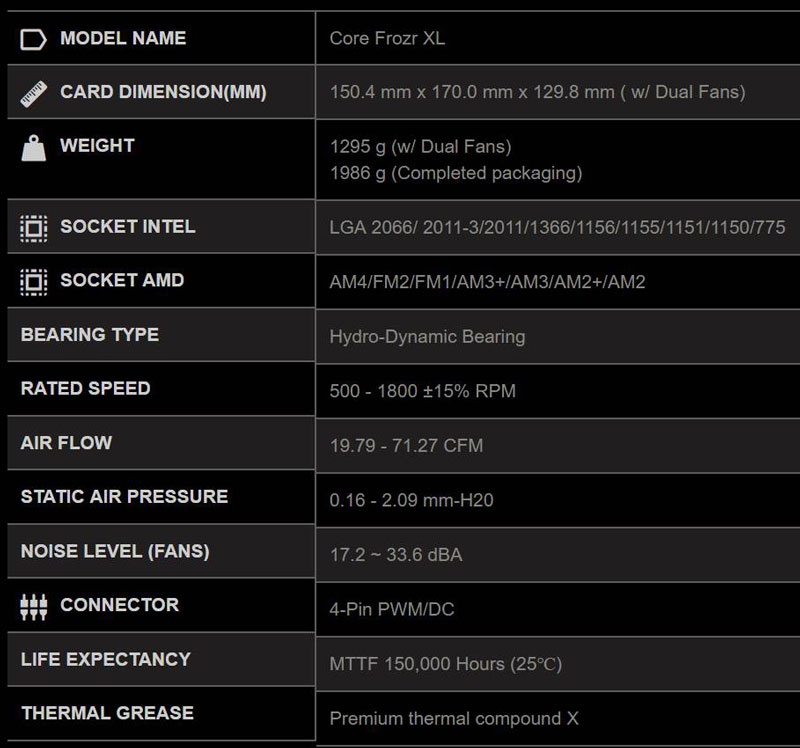Click the tag icon beside Model Name

33,39
